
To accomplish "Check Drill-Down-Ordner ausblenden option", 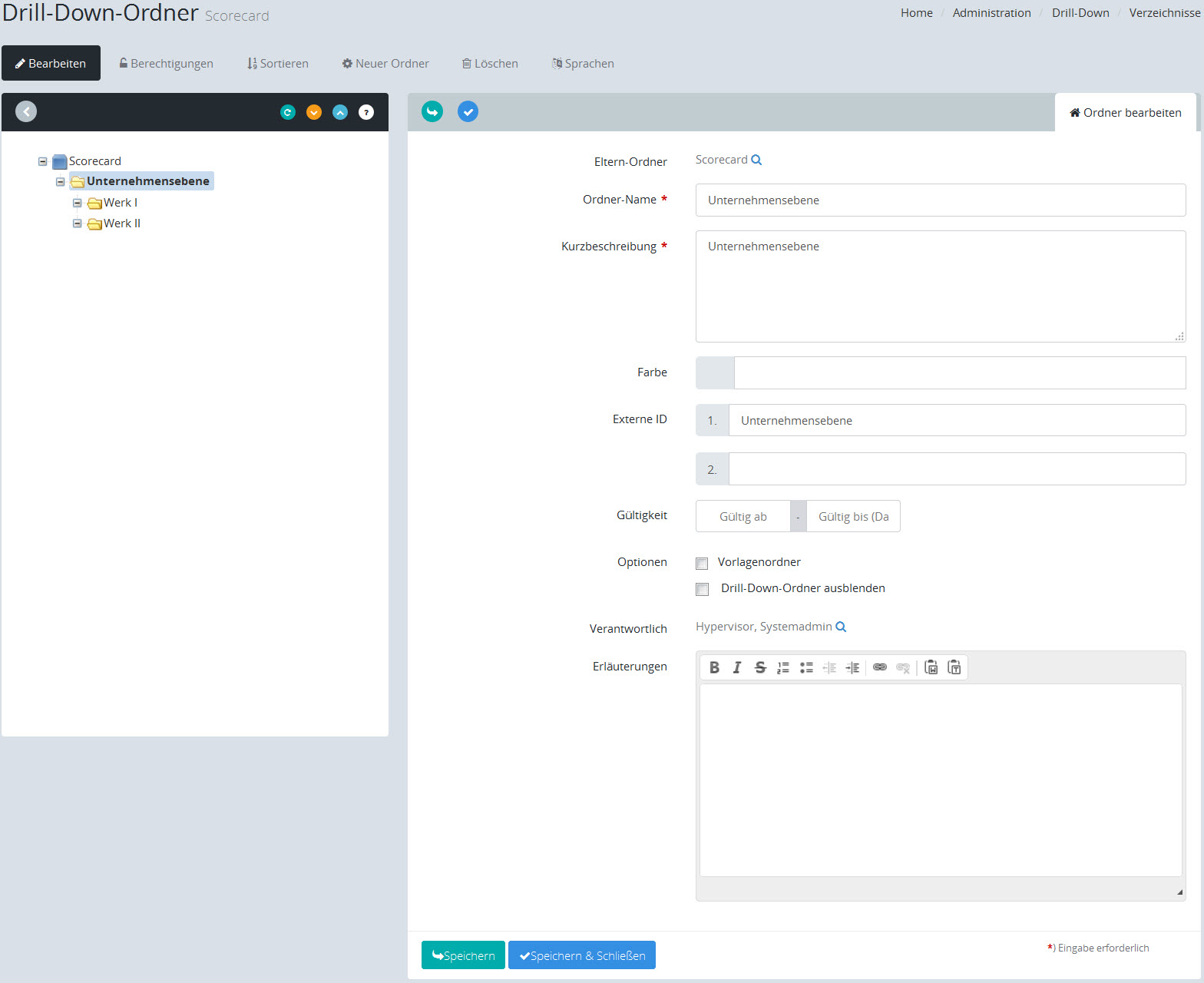I will [x=702, y=590].
